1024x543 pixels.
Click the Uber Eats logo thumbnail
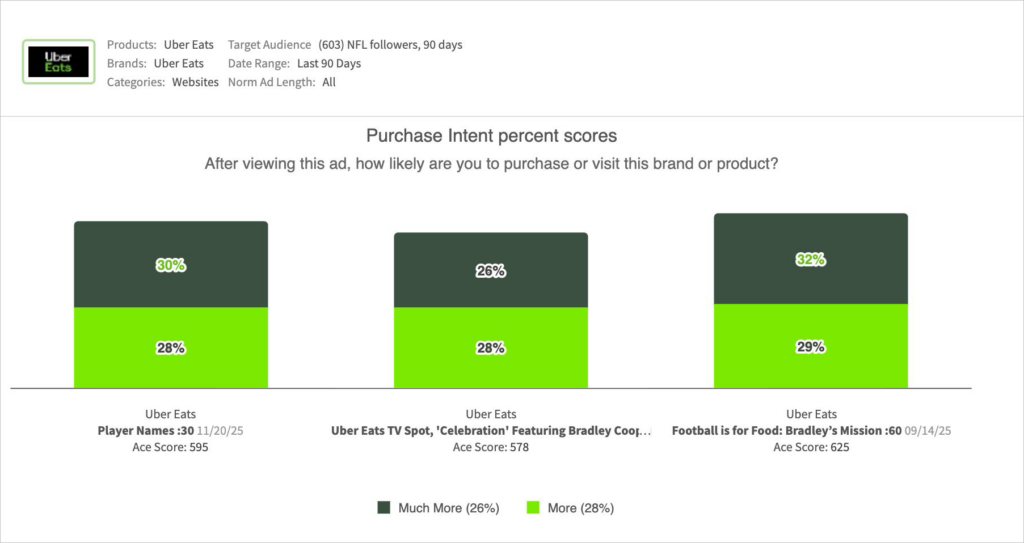pos(58,62)
